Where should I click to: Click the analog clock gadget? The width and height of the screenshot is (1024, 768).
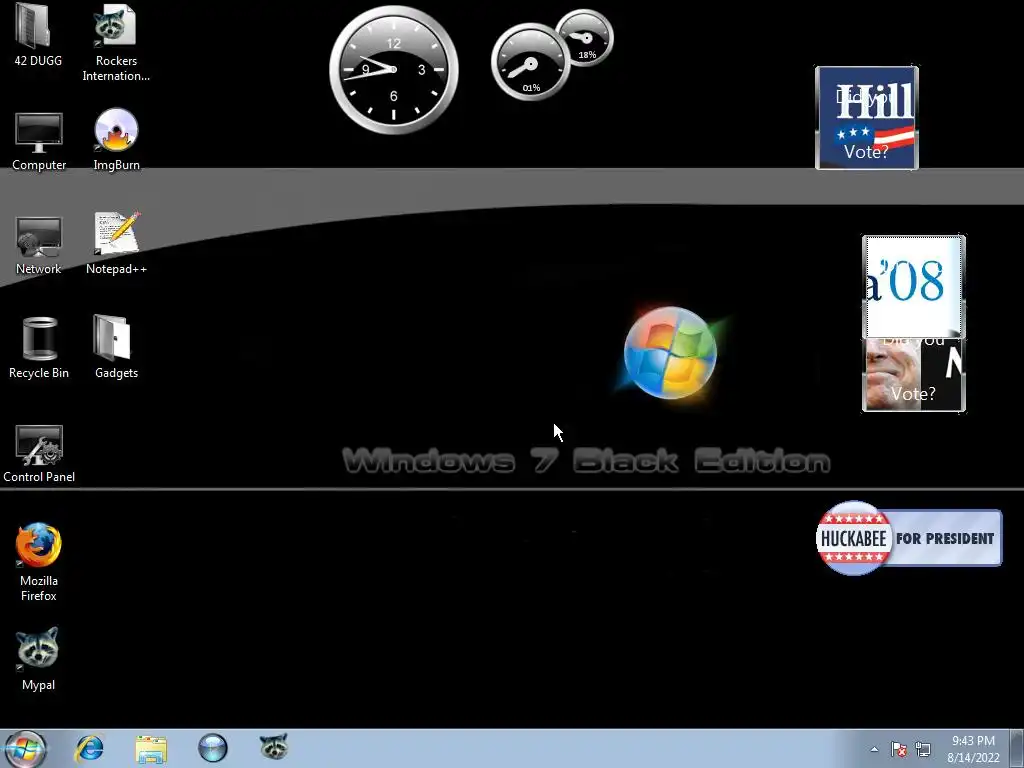(394, 70)
